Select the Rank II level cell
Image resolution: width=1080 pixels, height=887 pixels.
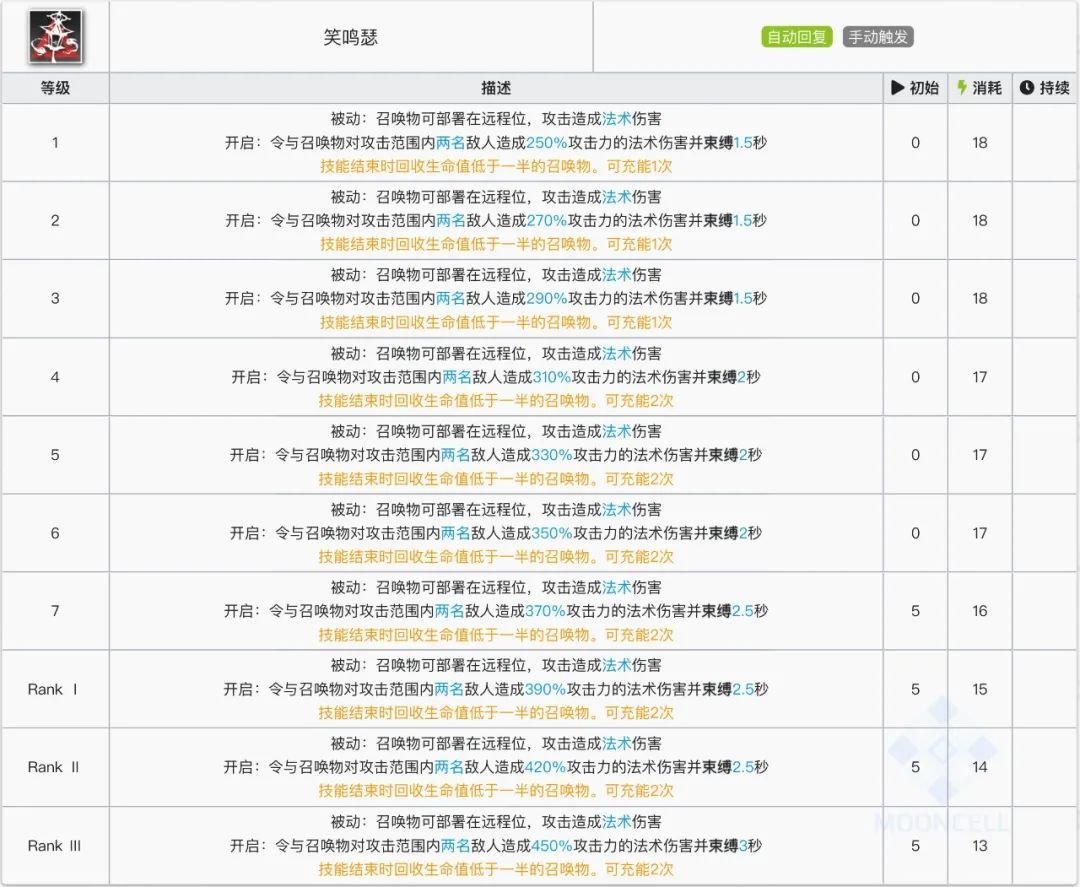[x=55, y=767]
